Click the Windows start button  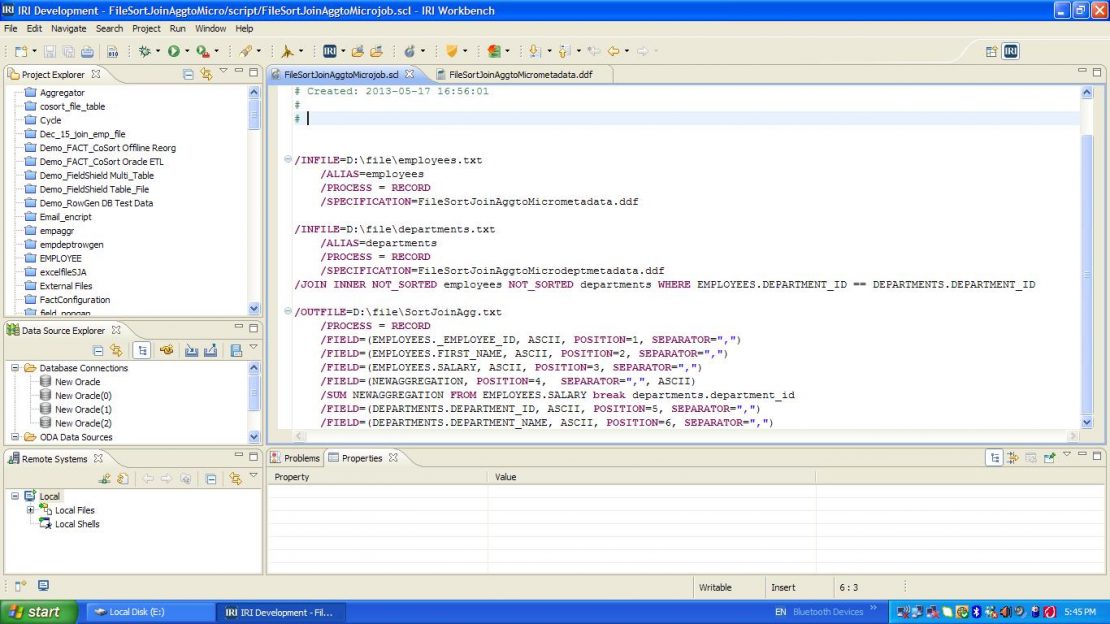coord(39,612)
